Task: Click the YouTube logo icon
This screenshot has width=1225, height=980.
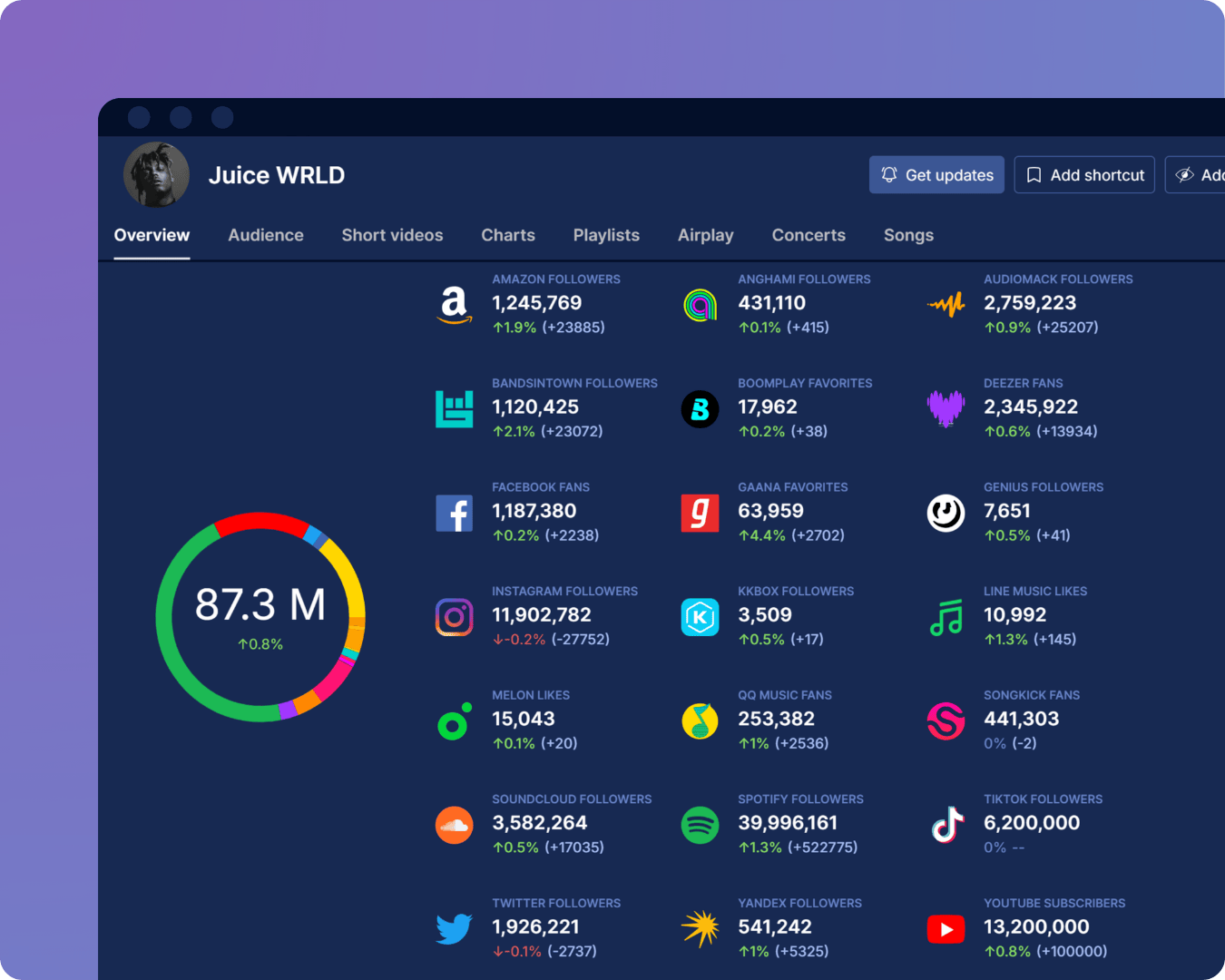Action: pyautogui.click(x=946, y=929)
